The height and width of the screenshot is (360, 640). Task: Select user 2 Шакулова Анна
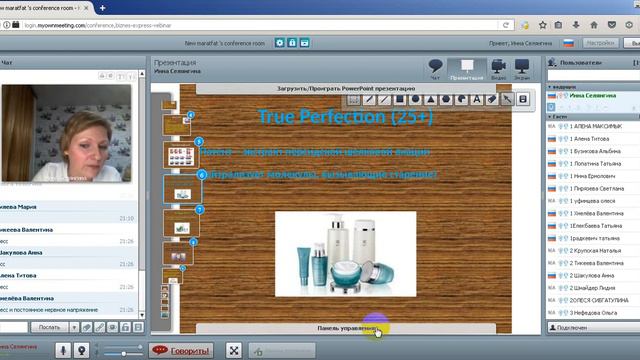click(x=593, y=276)
